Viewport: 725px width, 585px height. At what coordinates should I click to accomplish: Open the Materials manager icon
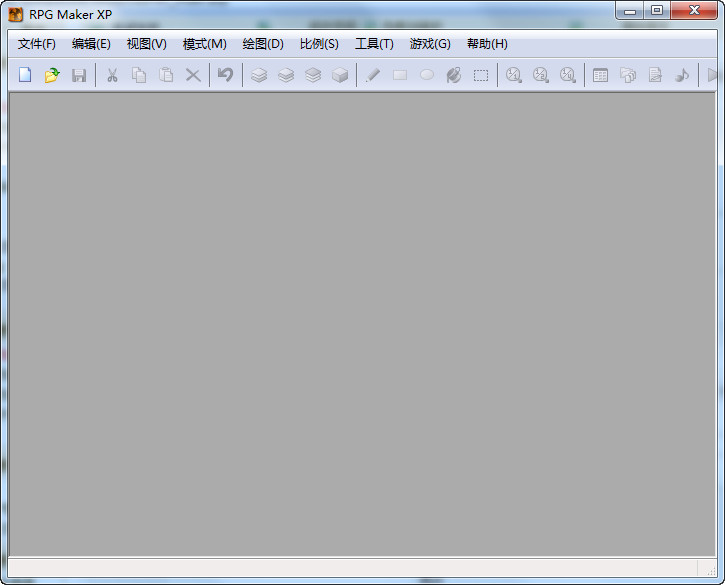pos(628,75)
